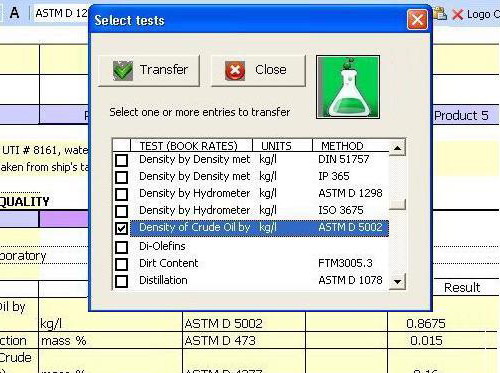Click the test list scrollbar thumb

pyautogui.click(x=397, y=204)
